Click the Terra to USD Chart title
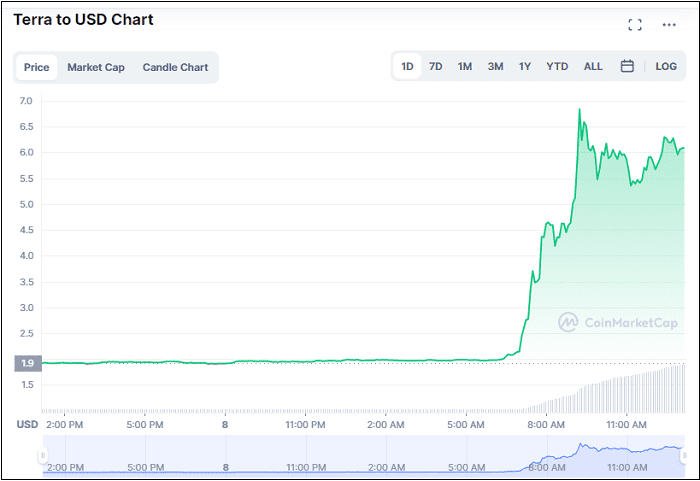 [83, 20]
